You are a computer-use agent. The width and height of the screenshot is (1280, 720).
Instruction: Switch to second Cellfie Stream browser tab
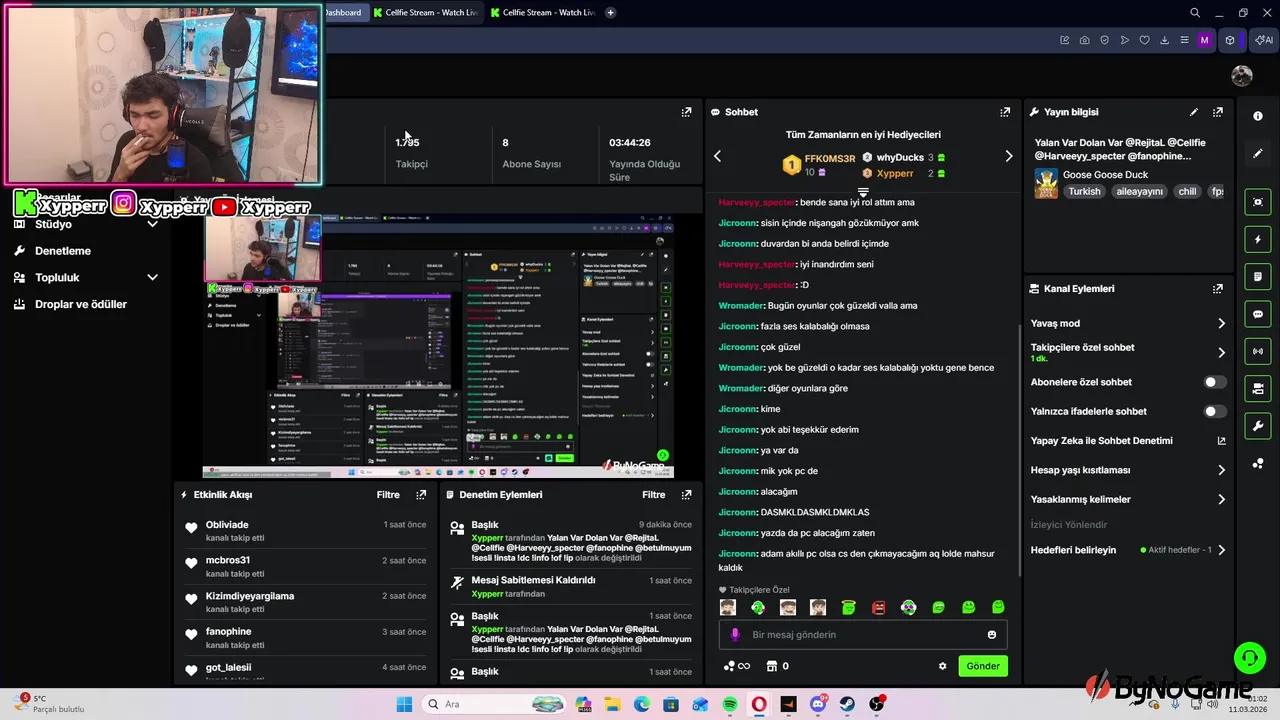[x=543, y=13]
